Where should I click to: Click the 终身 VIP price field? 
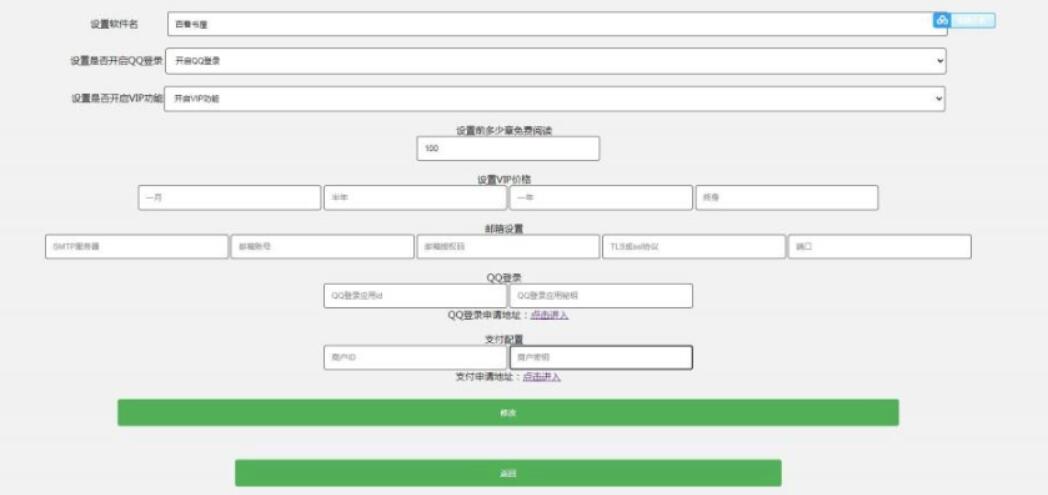coord(786,198)
